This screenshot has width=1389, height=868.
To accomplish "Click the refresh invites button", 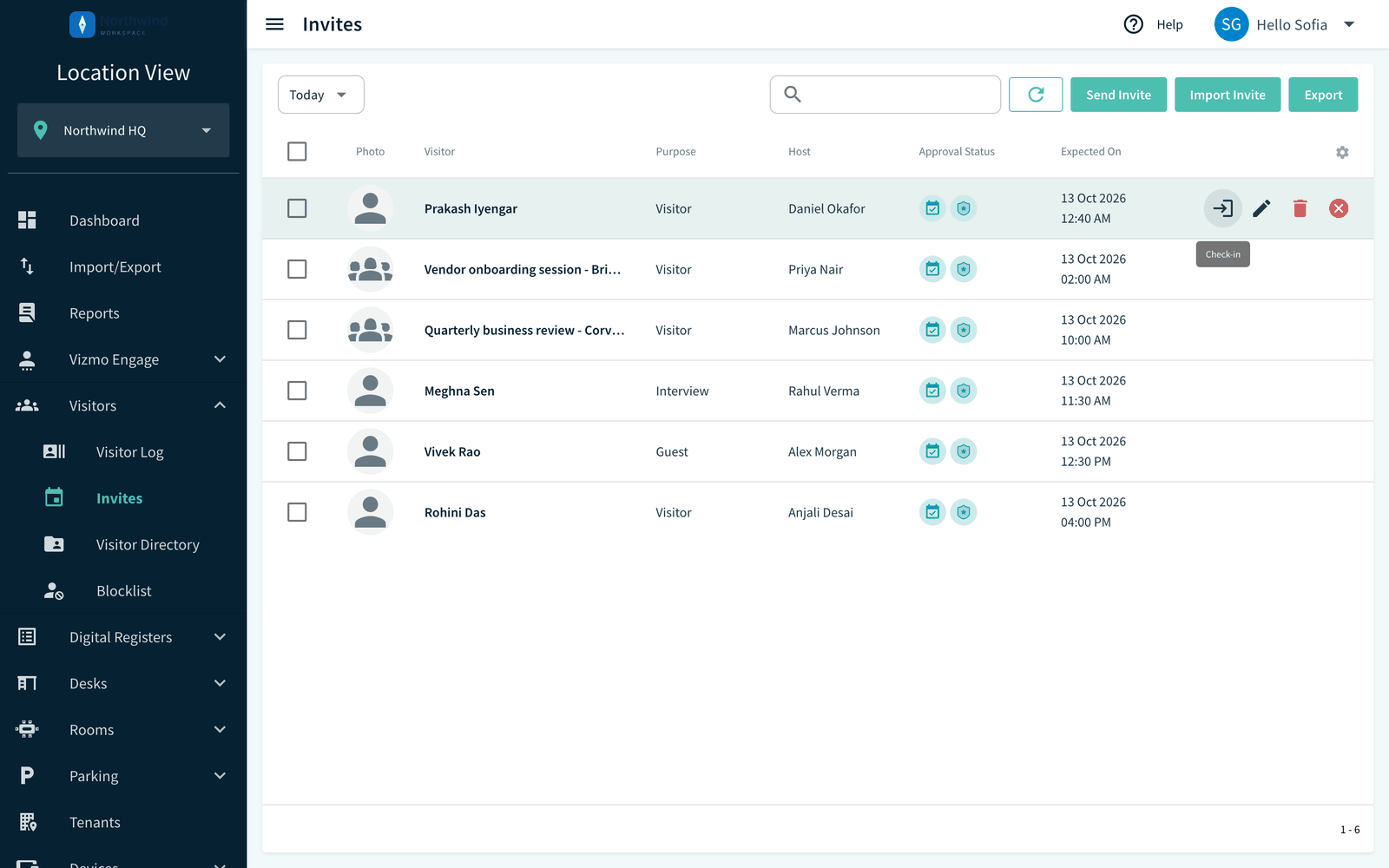I will click(x=1036, y=95).
